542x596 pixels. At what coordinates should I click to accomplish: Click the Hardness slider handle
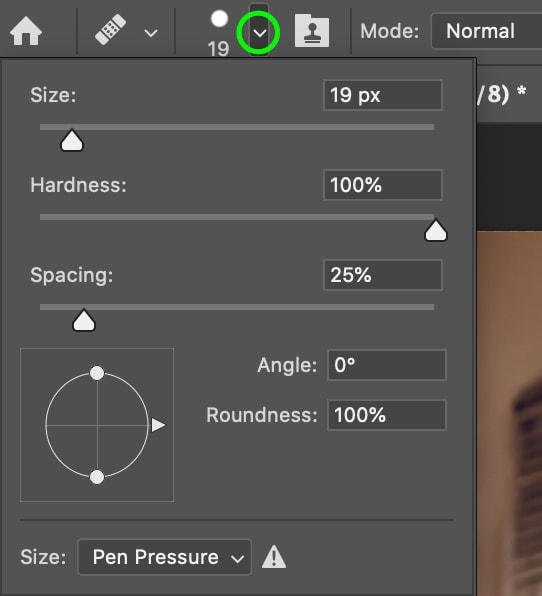coord(436,230)
